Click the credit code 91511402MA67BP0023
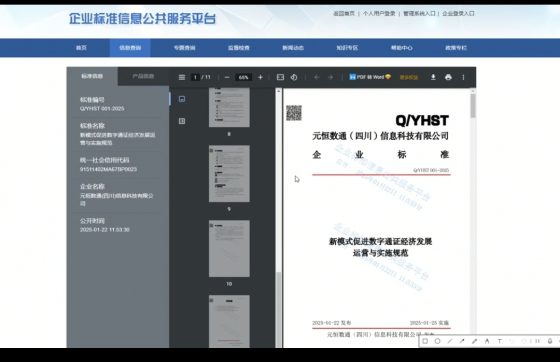Viewport: 560px width, 362px height. 108,169
